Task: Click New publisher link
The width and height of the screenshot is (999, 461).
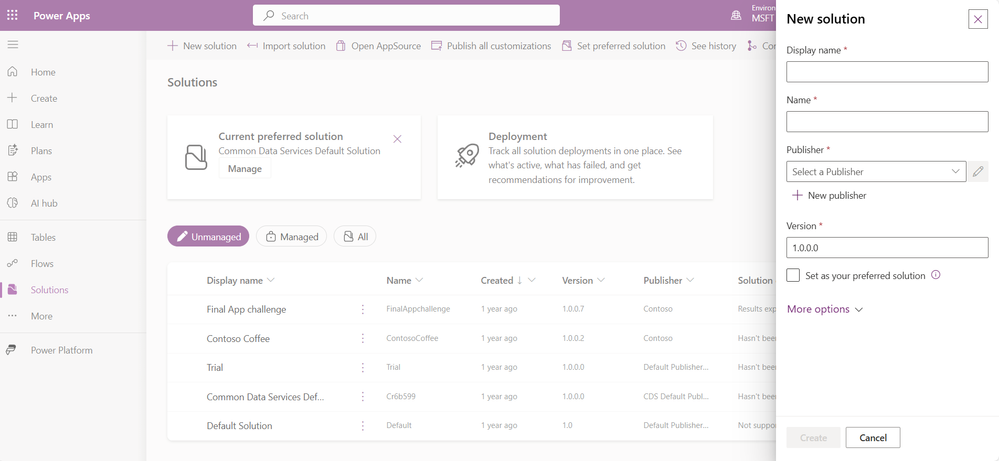Action: [829, 195]
